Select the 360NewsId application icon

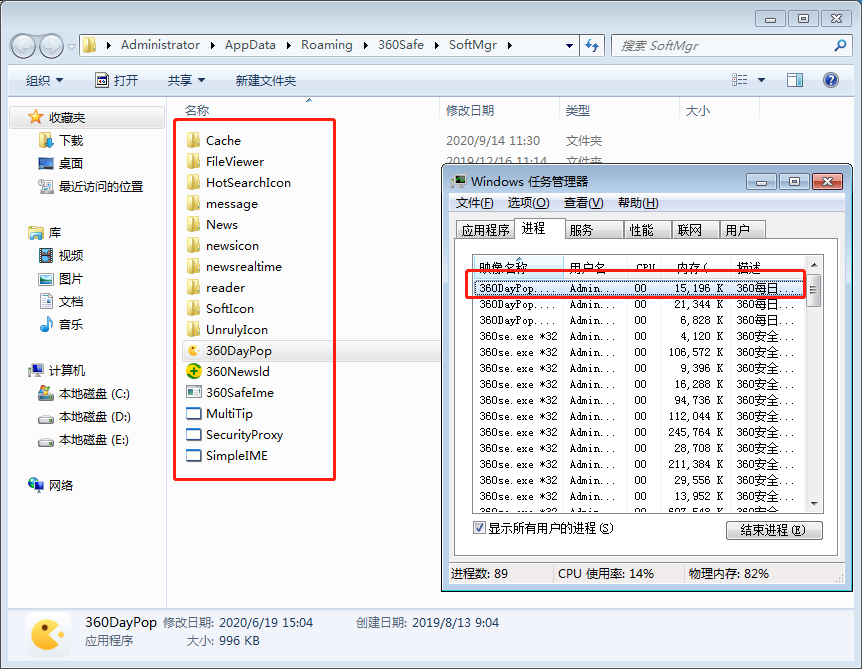click(x=194, y=372)
